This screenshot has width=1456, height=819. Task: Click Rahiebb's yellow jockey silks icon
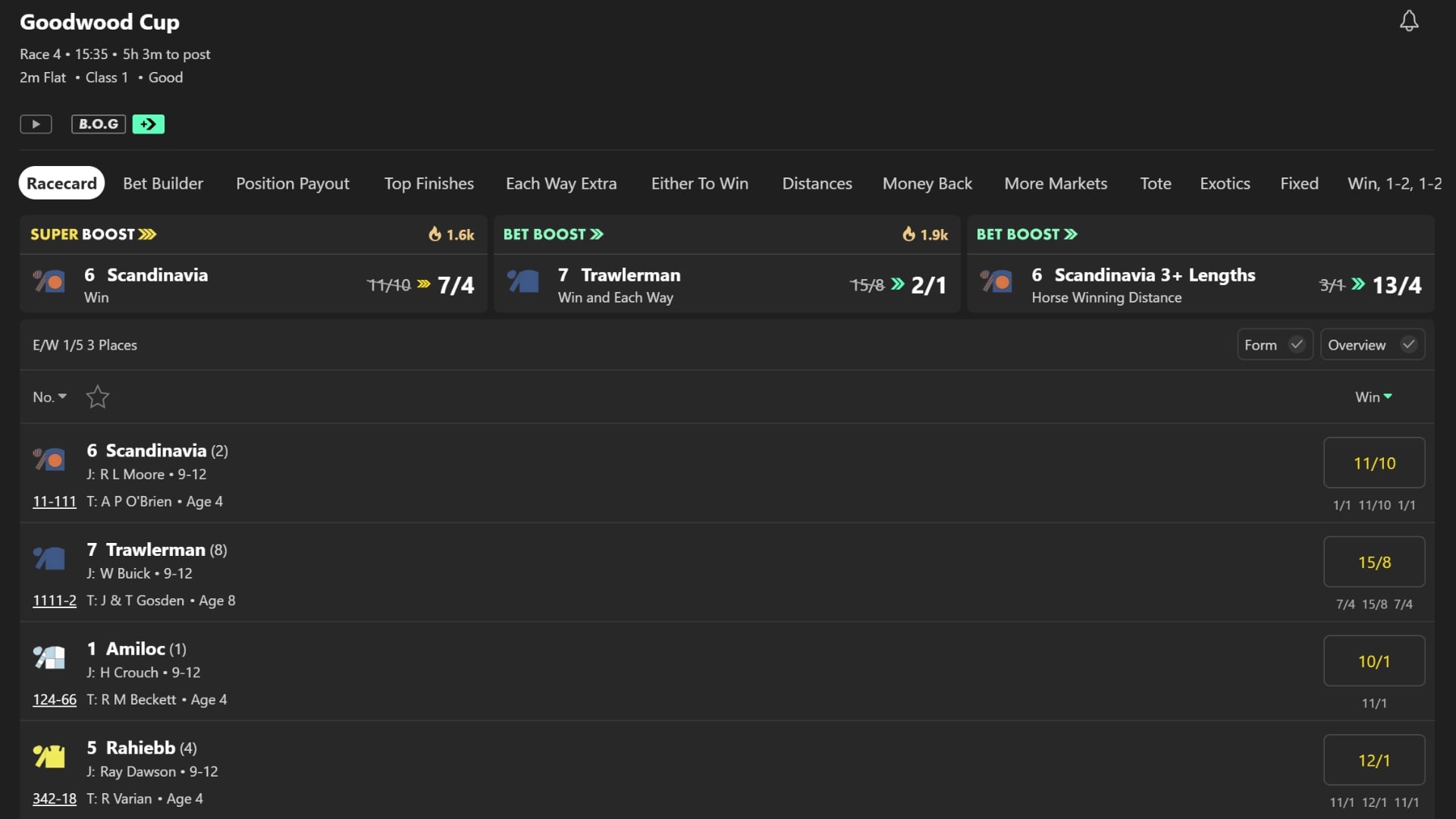tap(49, 756)
